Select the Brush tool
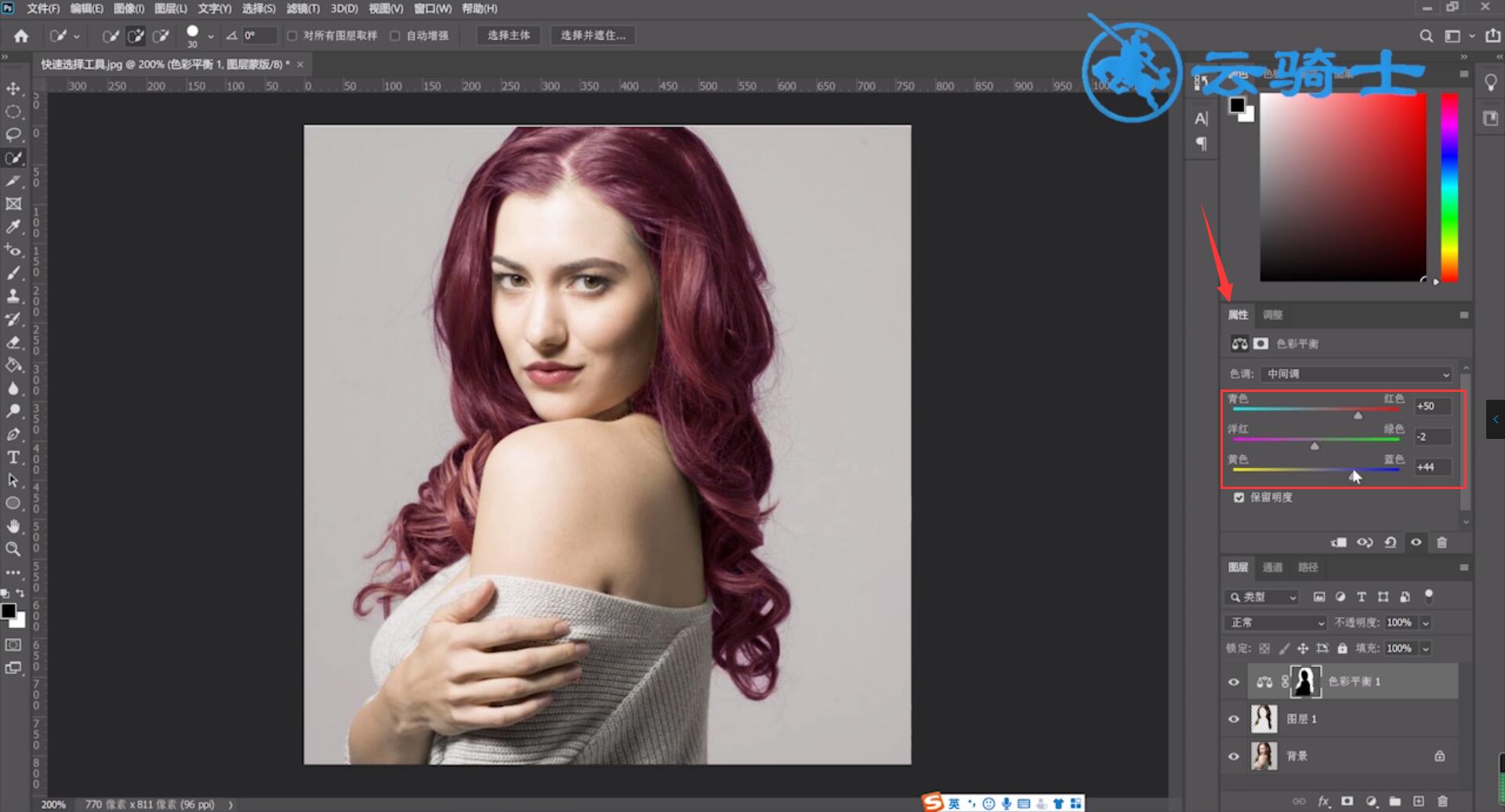Screen dimensions: 1505x812 [13, 273]
